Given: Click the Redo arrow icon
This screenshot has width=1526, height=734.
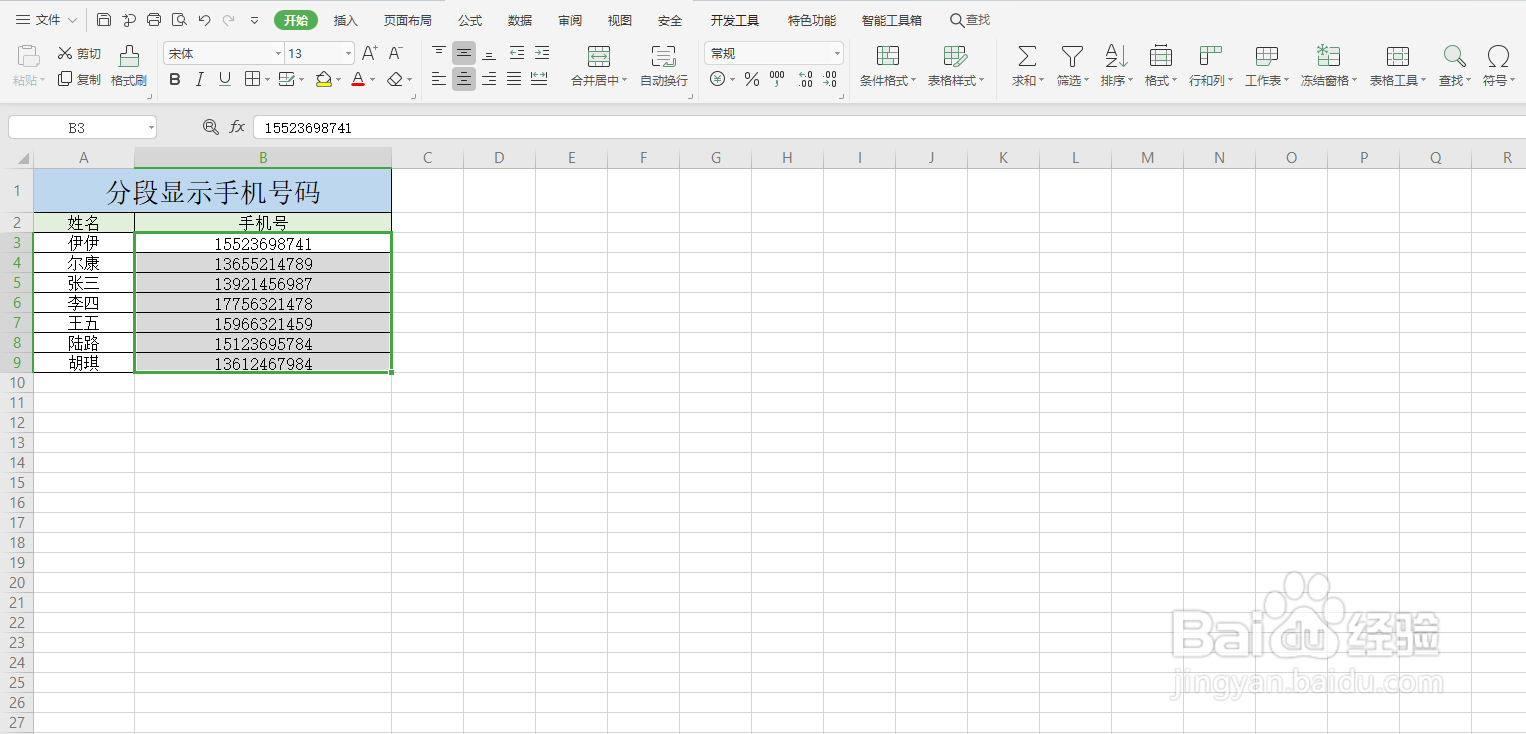Looking at the screenshot, I should click(229, 20).
